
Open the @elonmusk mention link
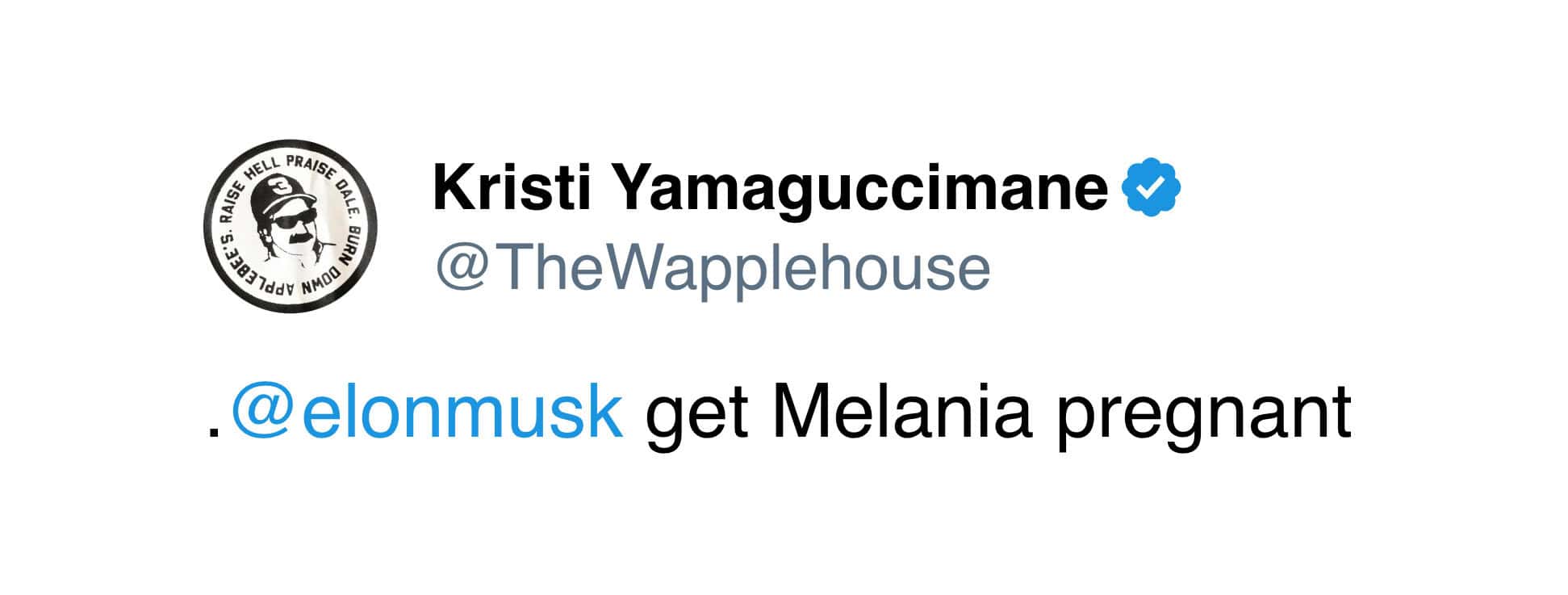coord(428,414)
